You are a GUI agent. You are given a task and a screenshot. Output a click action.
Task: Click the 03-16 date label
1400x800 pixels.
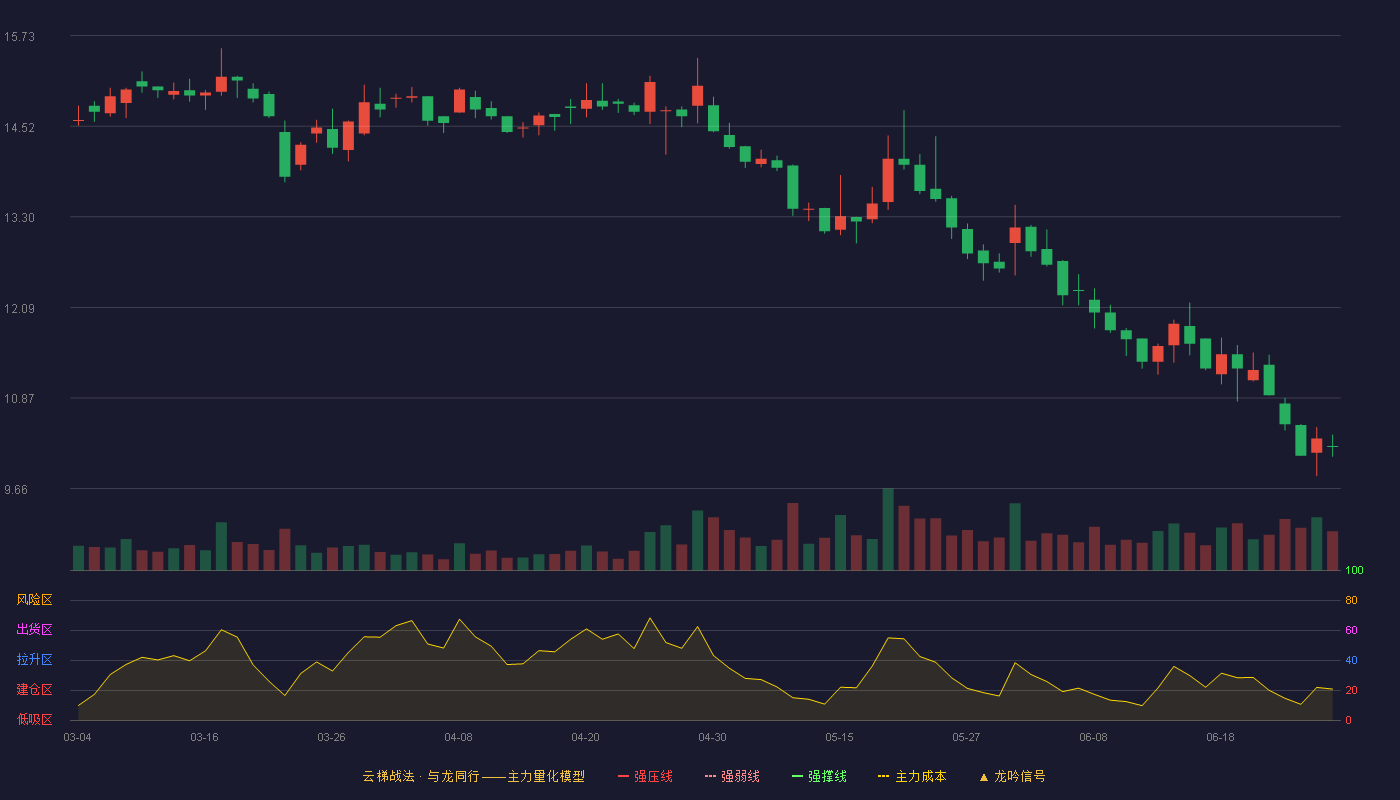(x=204, y=737)
